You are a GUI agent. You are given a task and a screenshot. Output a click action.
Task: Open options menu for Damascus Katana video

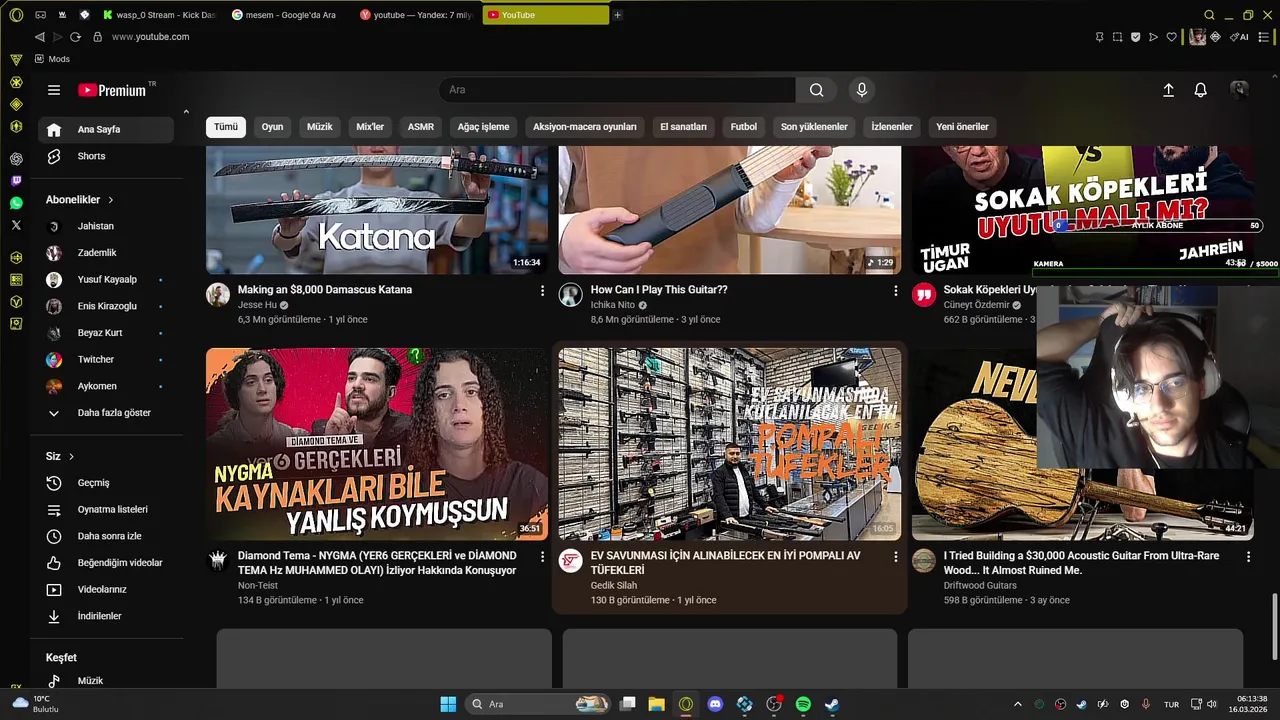tap(543, 291)
